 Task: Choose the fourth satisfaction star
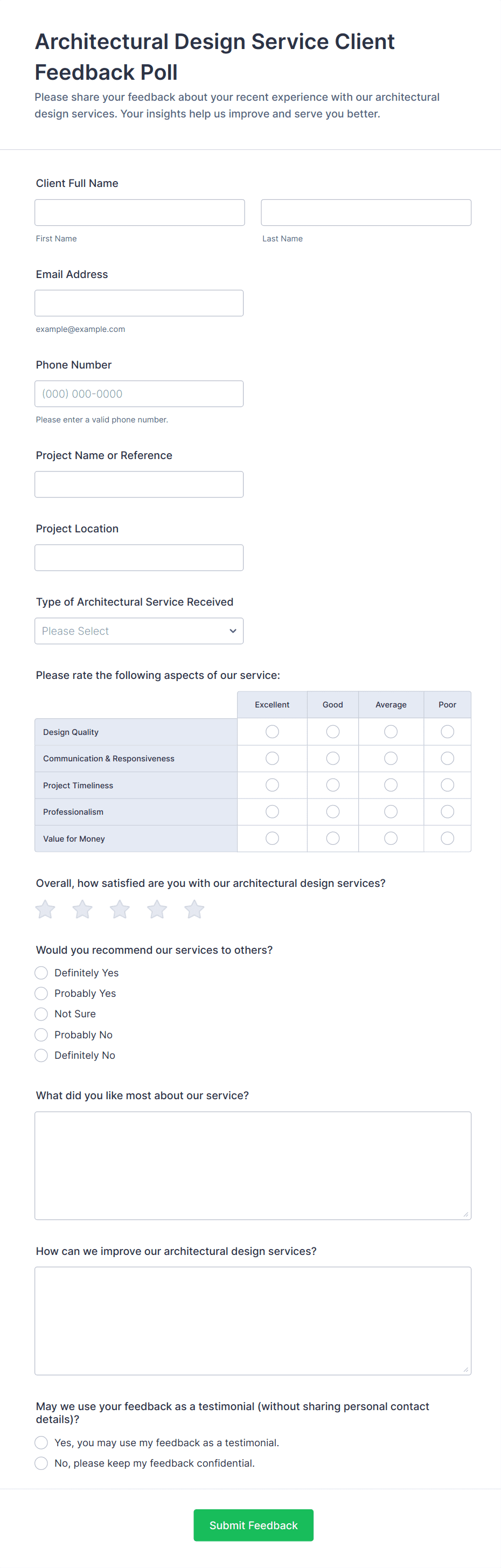coord(157,910)
